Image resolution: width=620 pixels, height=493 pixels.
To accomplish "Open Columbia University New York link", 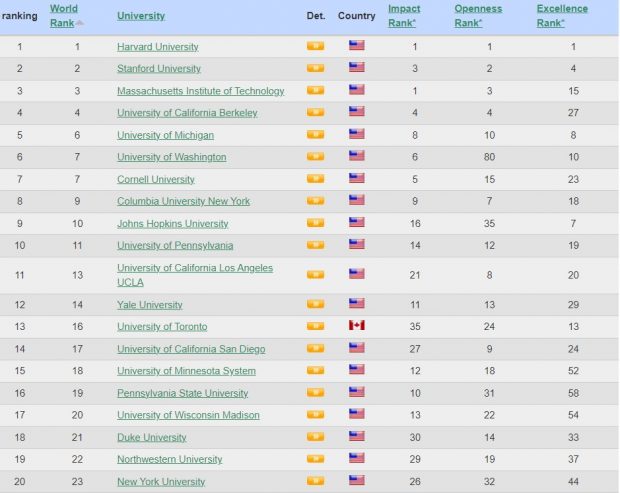I will click(183, 201).
